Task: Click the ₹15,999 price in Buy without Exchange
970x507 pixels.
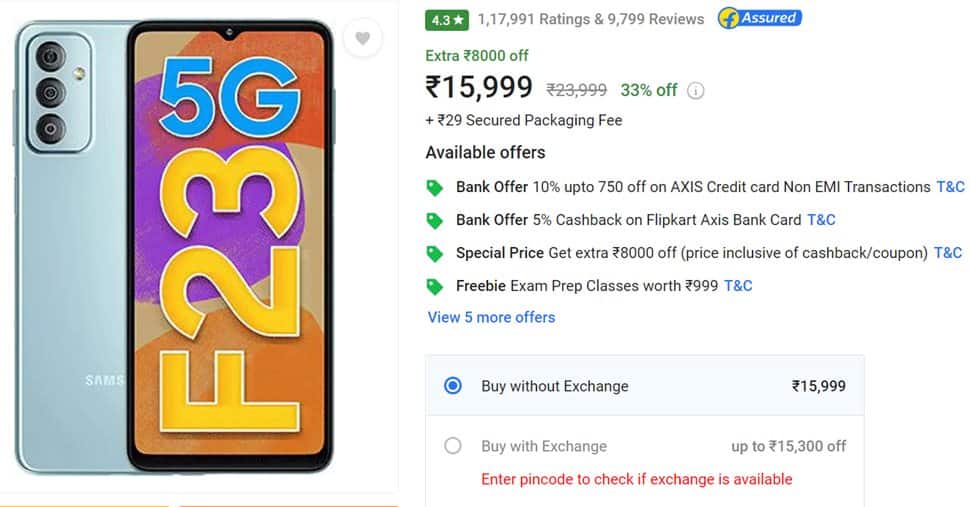Action: (x=818, y=386)
